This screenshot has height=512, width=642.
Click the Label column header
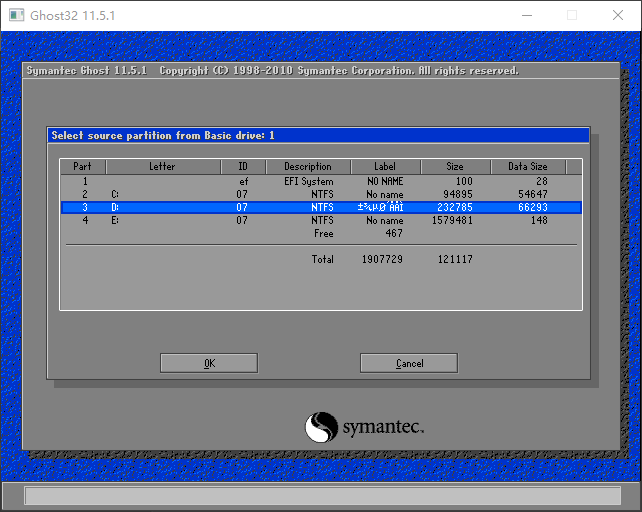point(385,166)
